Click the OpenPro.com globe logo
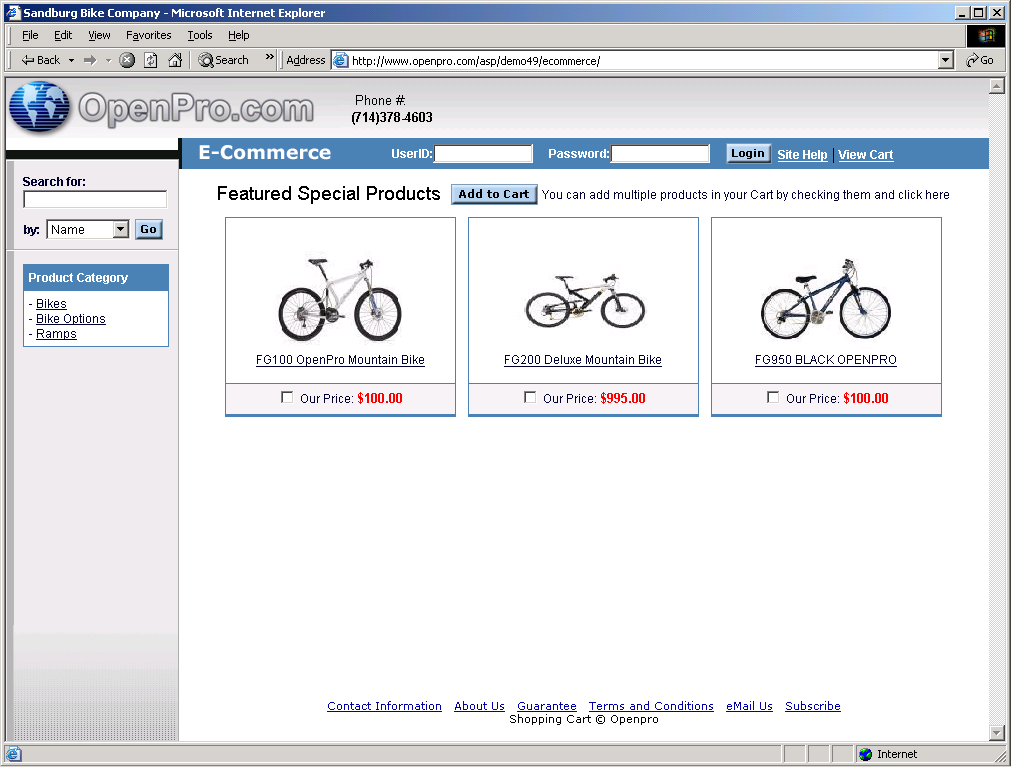Screen dimensions: 1011x767 pos(40,108)
